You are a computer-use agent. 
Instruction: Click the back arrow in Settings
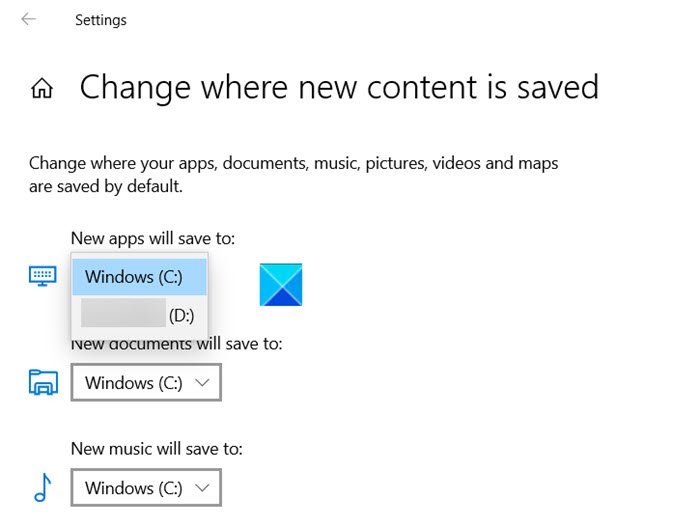28,19
